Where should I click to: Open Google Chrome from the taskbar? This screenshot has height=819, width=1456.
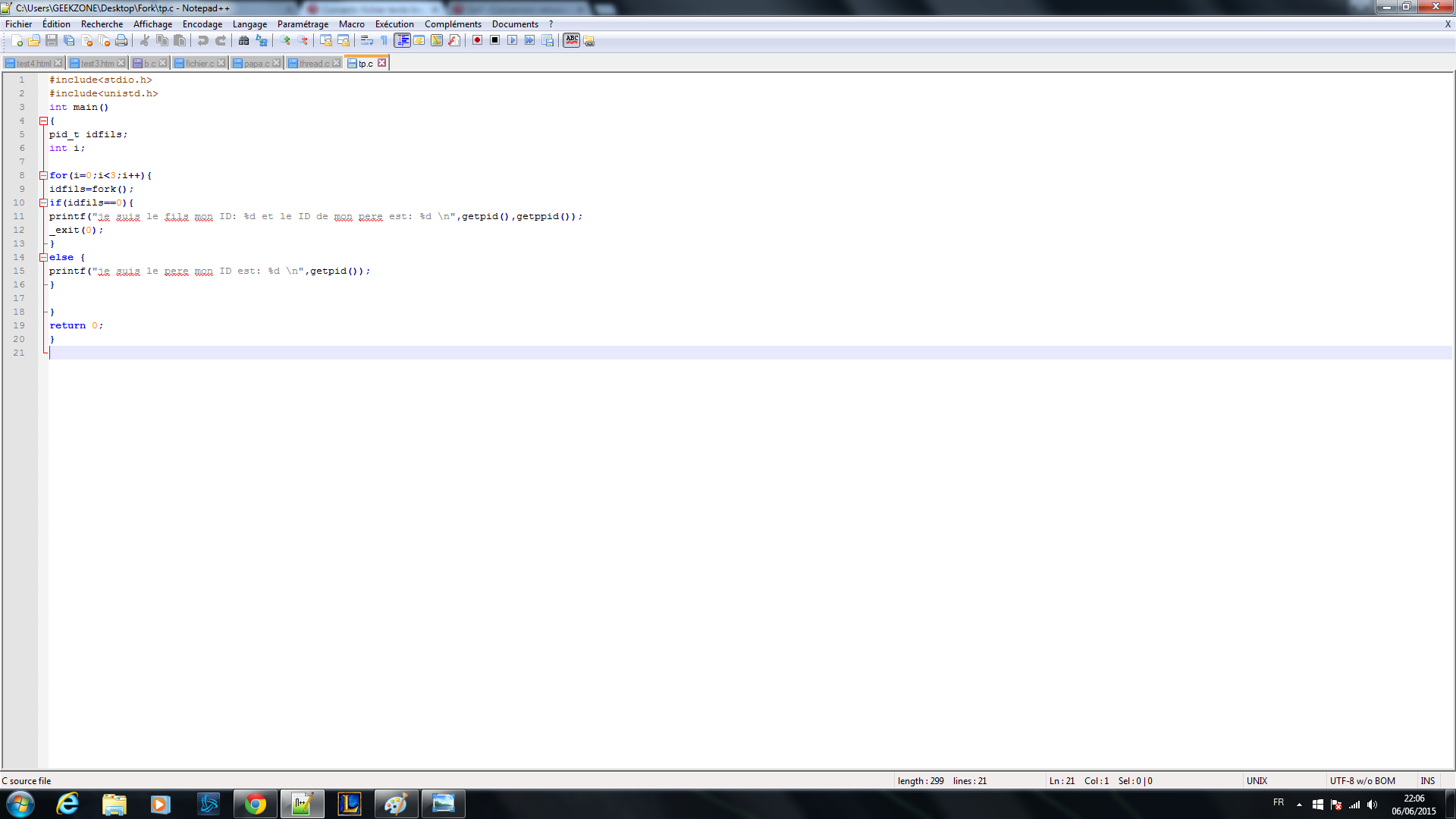coord(256,804)
